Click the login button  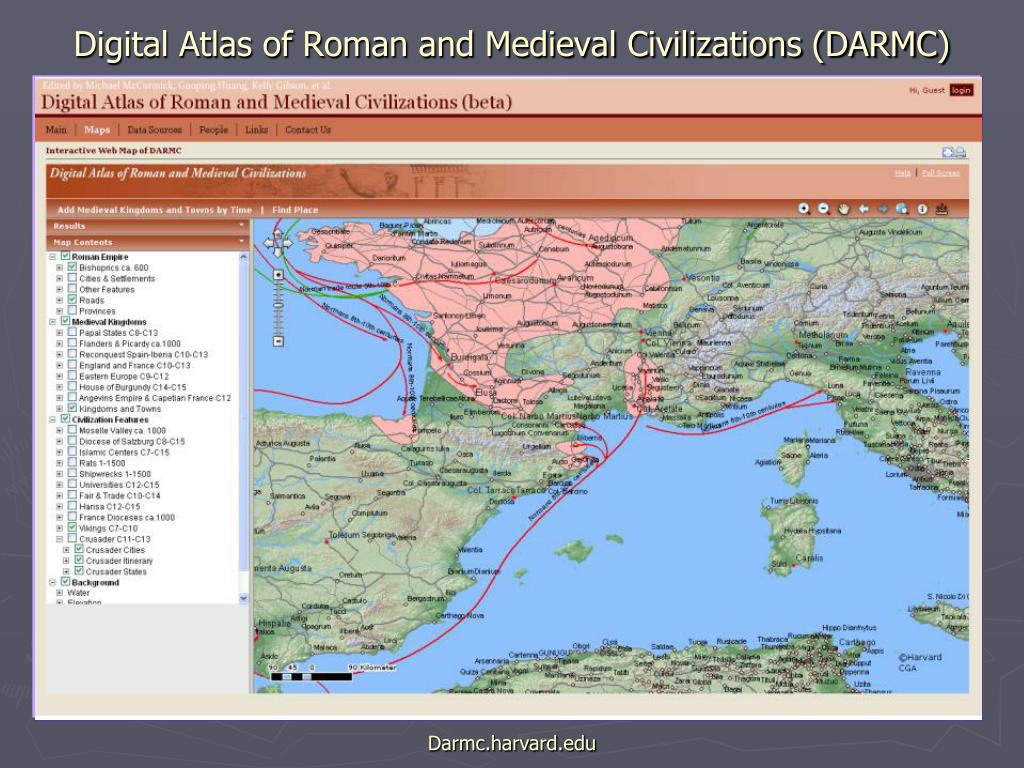pos(961,90)
